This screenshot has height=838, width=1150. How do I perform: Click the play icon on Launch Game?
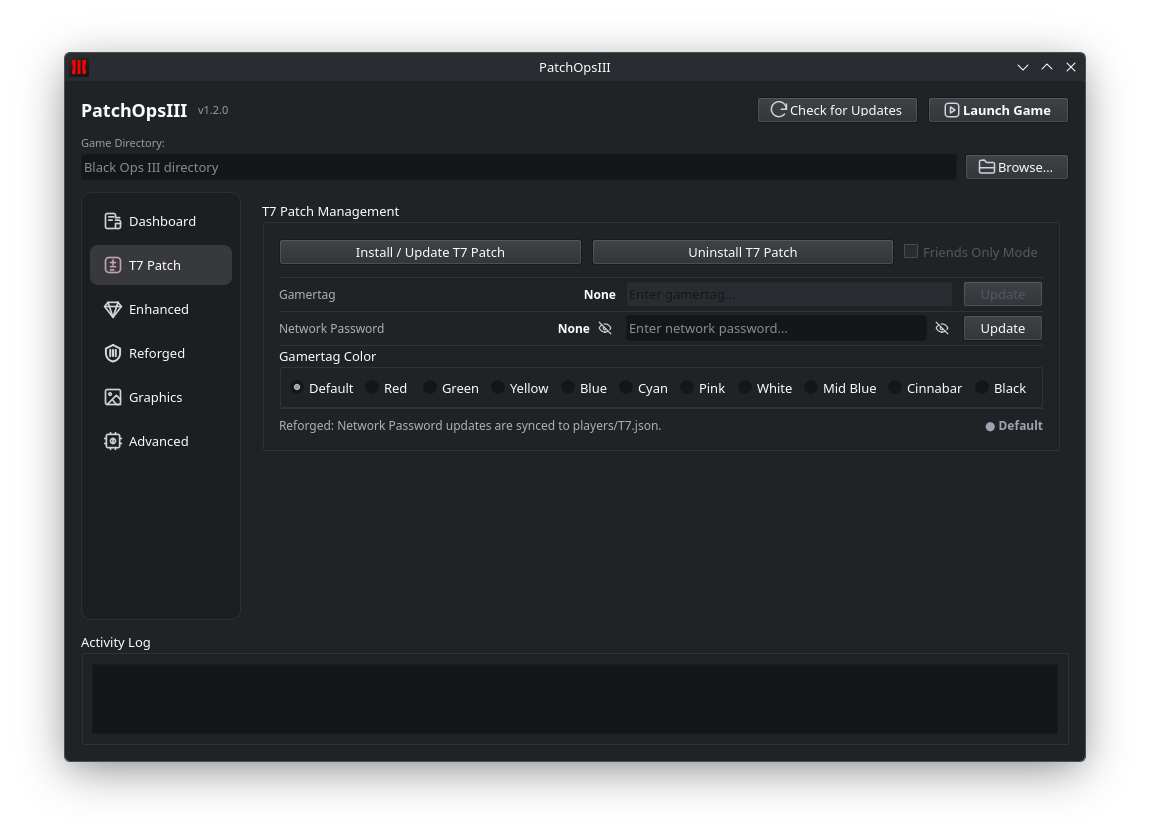tap(951, 110)
